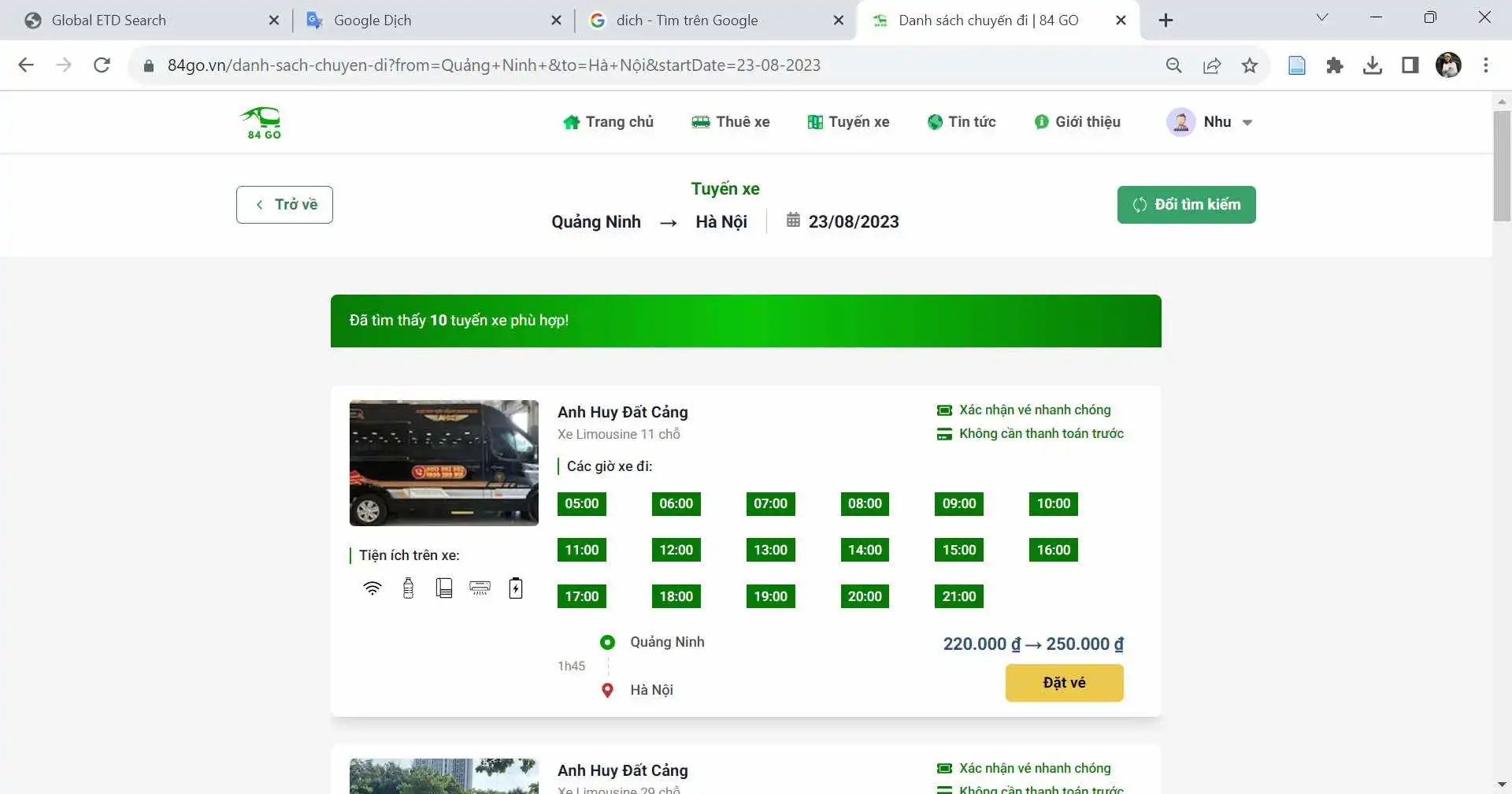The height and width of the screenshot is (794, 1512).
Task: Open the tab search chevron
Action: click(x=1322, y=17)
